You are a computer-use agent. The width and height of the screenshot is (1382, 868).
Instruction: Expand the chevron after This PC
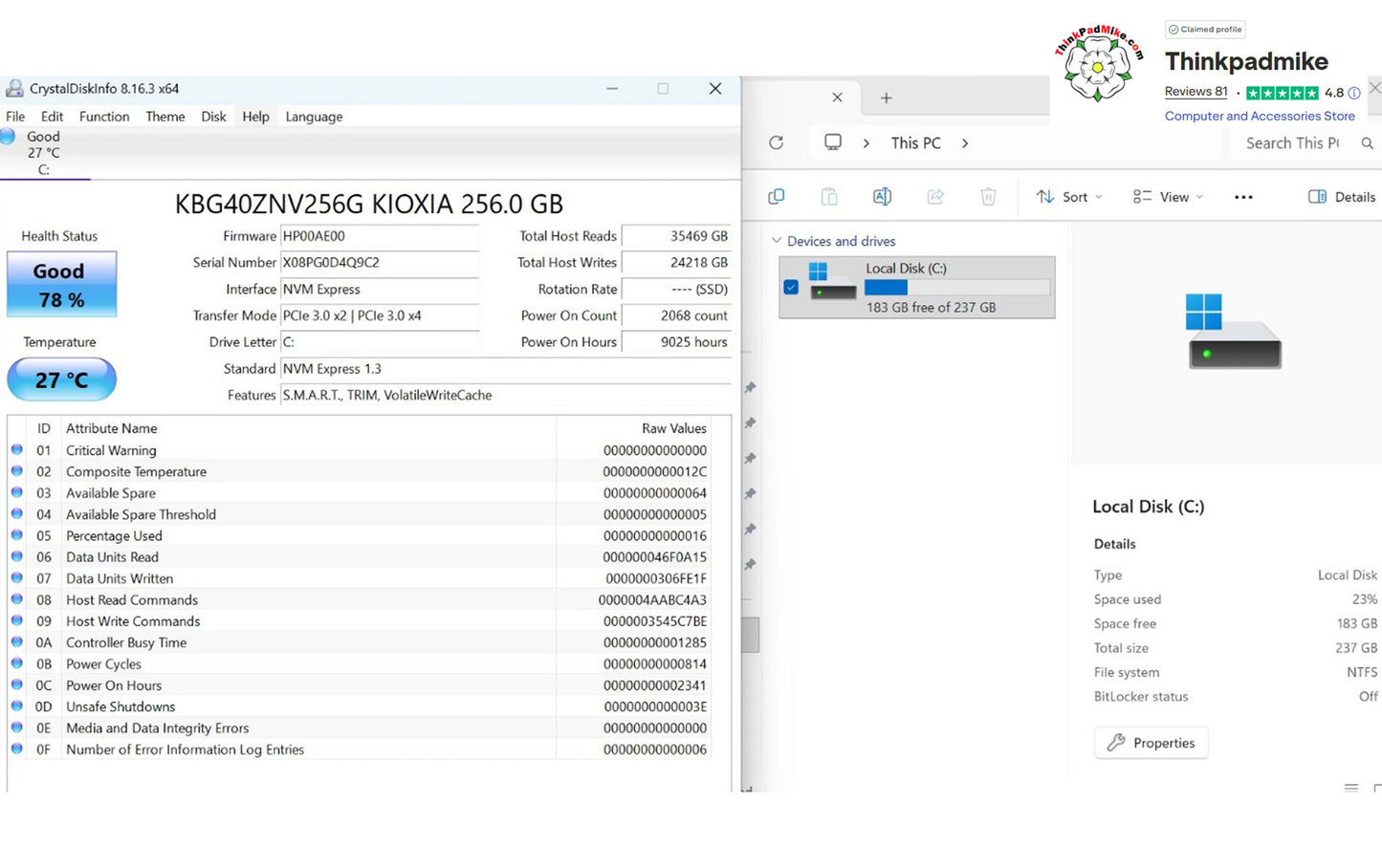[x=965, y=142]
